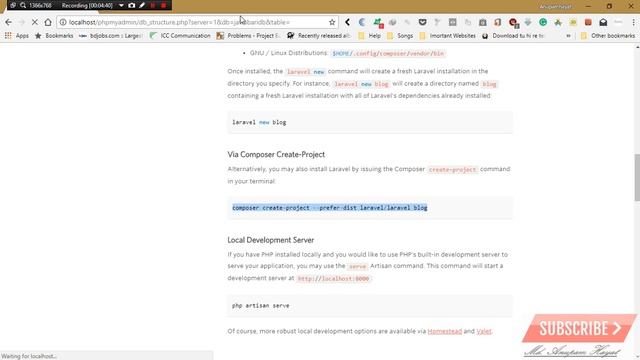Viewport: 640px width, 360px height.
Task: Open the Help bookmarks folder
Action: click(369, 36)
